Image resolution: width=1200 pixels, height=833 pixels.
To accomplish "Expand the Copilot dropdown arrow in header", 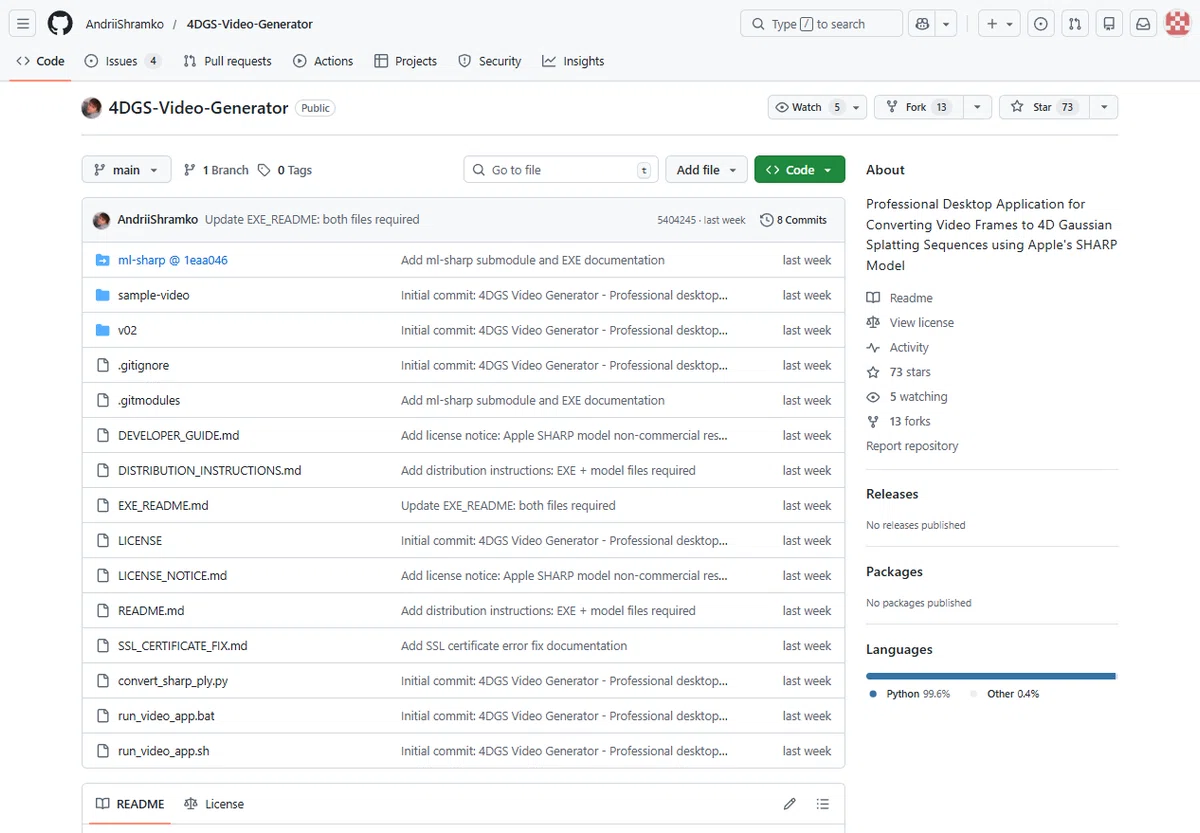I will (947, 24).
